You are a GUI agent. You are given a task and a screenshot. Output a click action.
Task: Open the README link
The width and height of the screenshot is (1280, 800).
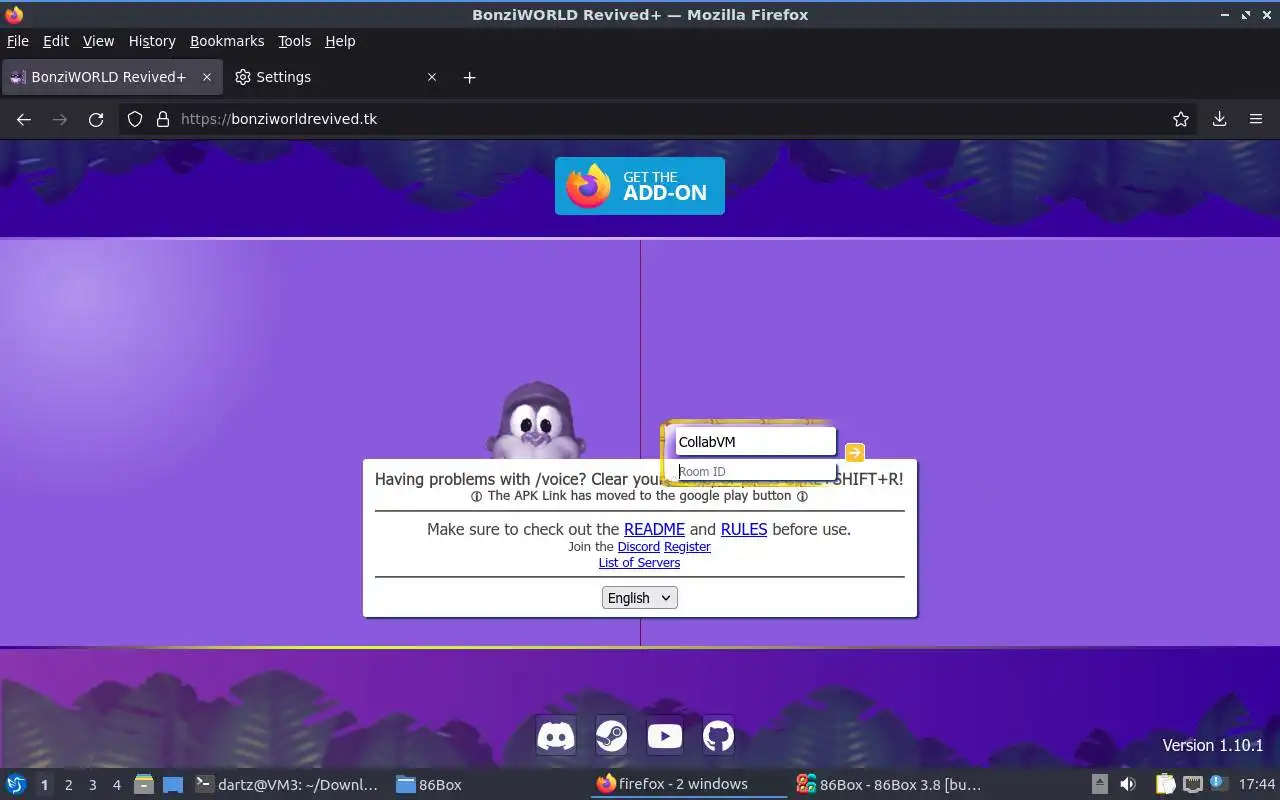(654, 529)
